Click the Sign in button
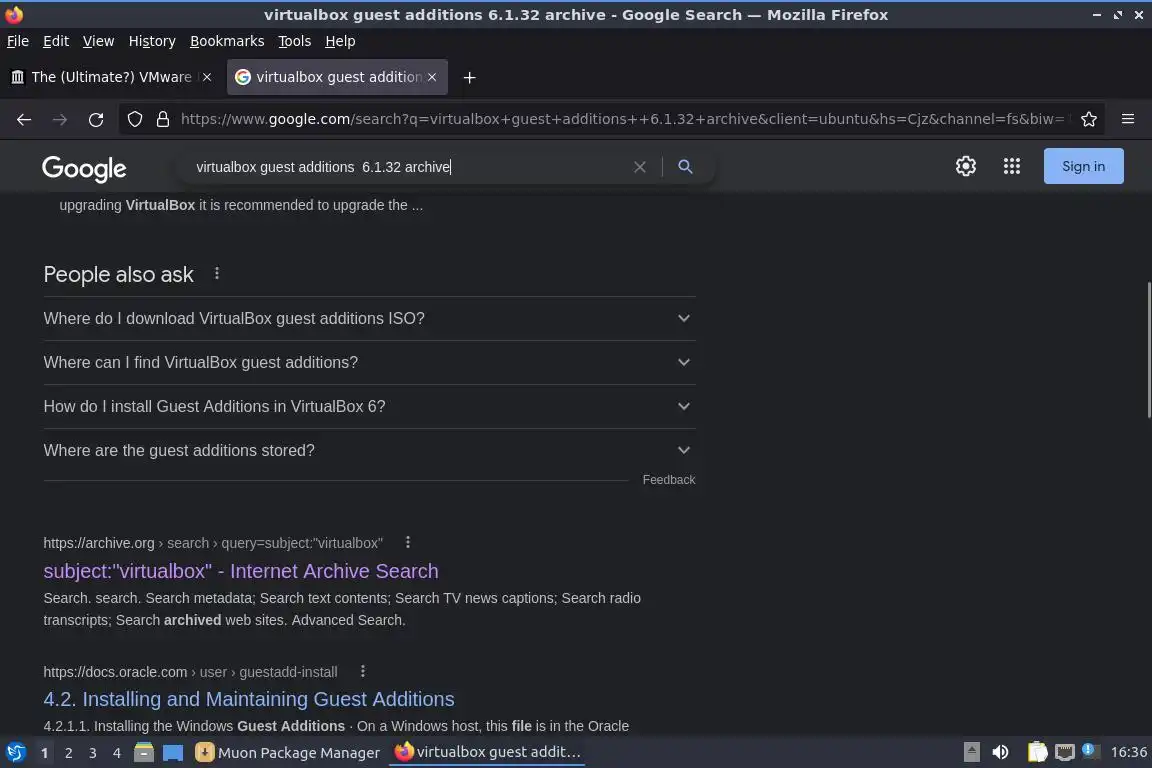1152x768 pixels. [x=1083, y=166]
